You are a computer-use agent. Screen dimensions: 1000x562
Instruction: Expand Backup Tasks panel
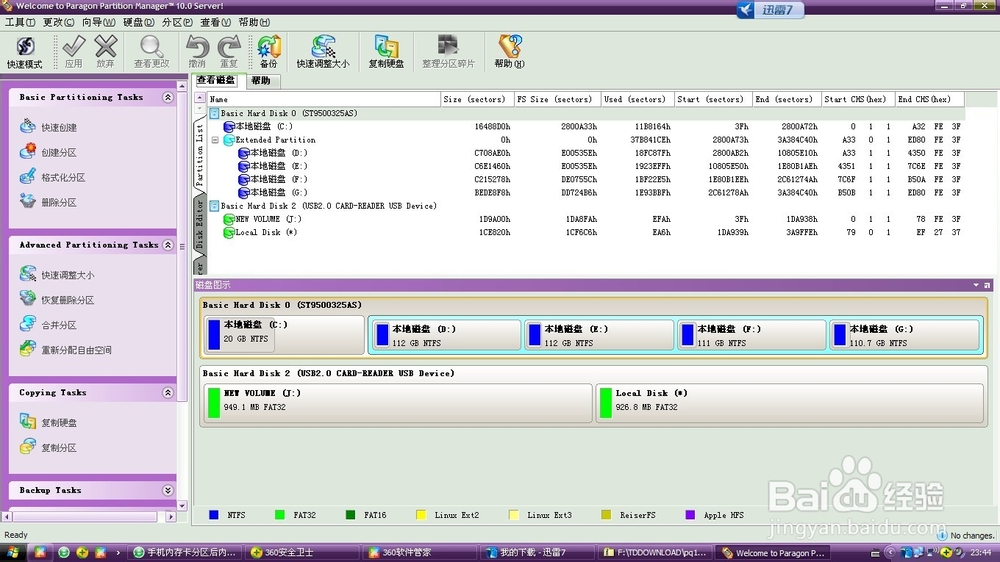(168, 490)
